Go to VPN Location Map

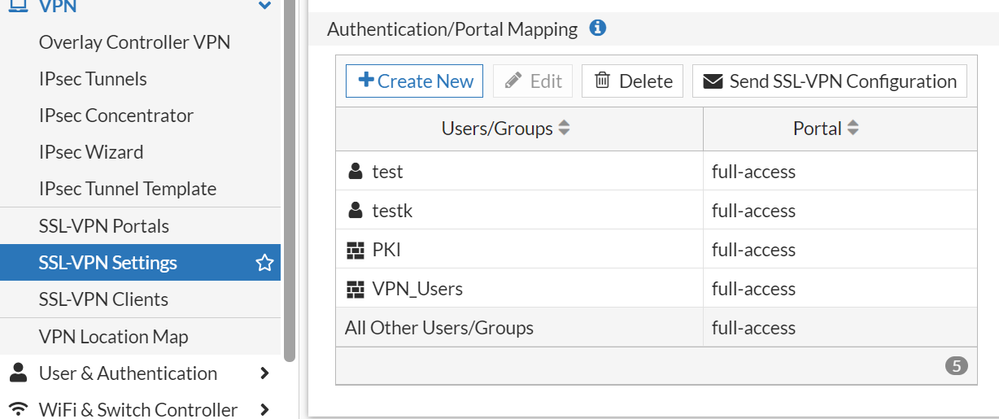(113, 337)
